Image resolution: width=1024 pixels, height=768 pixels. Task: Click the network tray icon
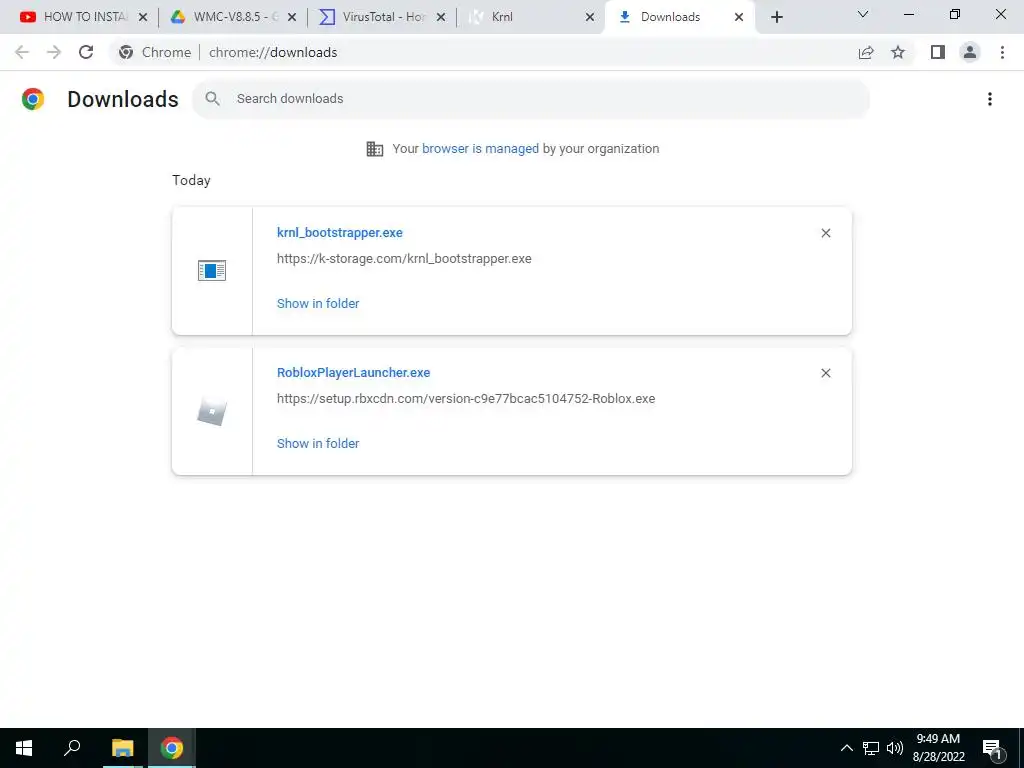871,748
